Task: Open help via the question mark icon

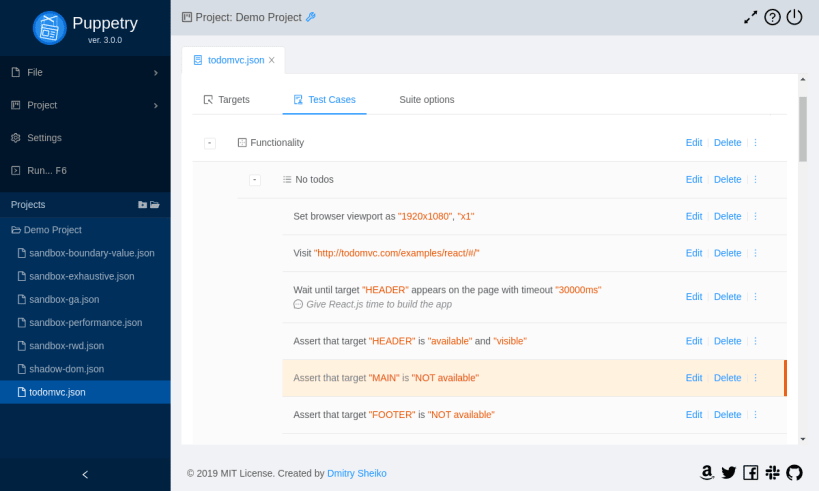Action: (x=772, y=17)
